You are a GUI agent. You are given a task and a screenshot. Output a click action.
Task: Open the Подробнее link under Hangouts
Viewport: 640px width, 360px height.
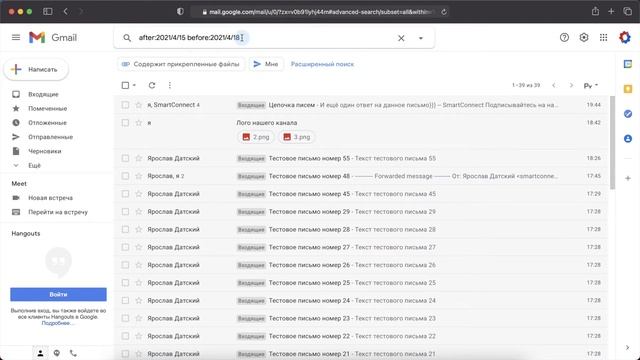(x=58, y=323)
